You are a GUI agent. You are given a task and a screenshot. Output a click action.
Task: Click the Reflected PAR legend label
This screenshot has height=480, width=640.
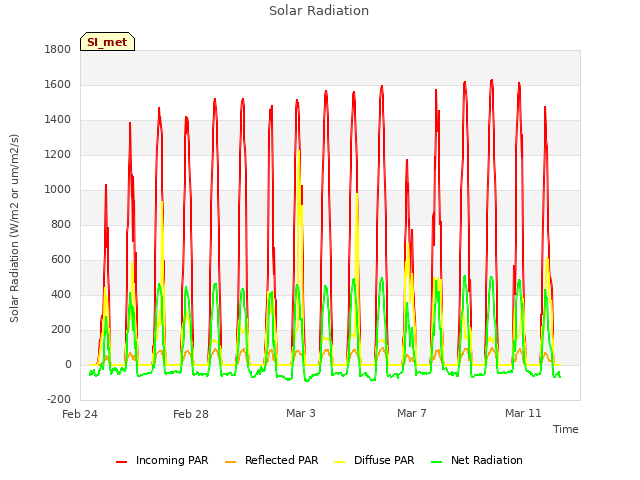pyautogui.click(x=281, y=460)
